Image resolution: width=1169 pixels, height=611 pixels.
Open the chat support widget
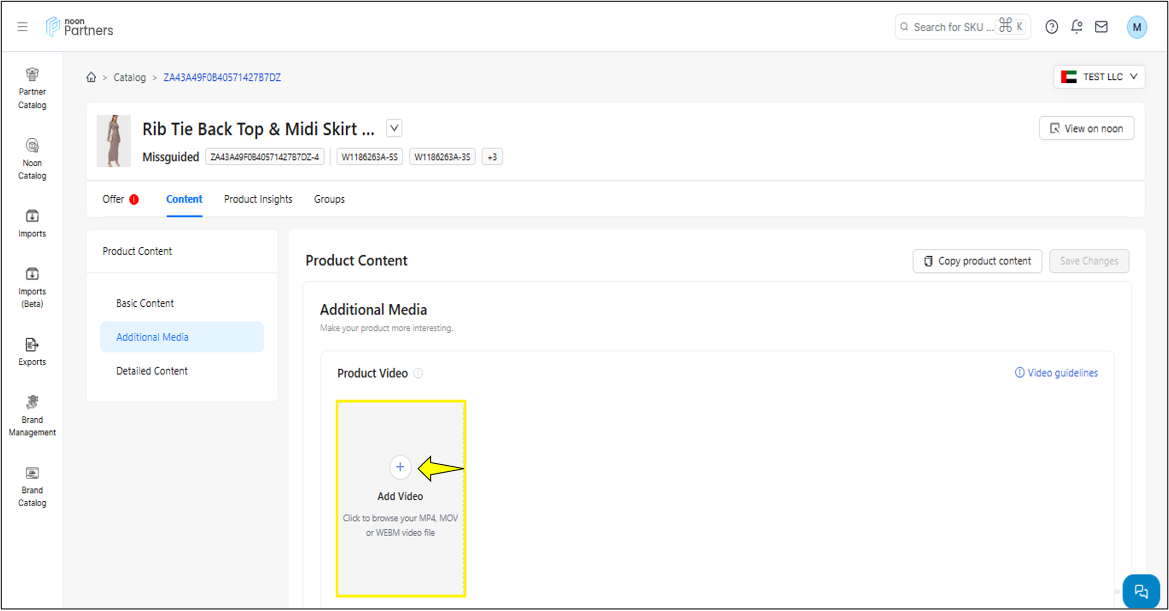click(1141, 591)
